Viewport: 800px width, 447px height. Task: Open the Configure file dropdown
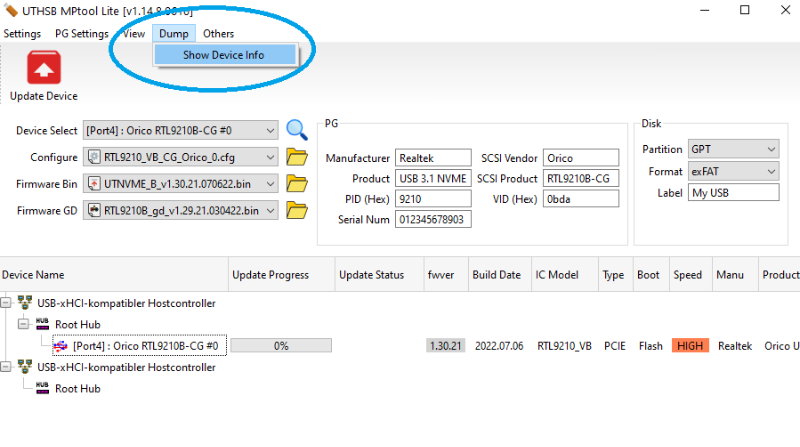[271, 157]
